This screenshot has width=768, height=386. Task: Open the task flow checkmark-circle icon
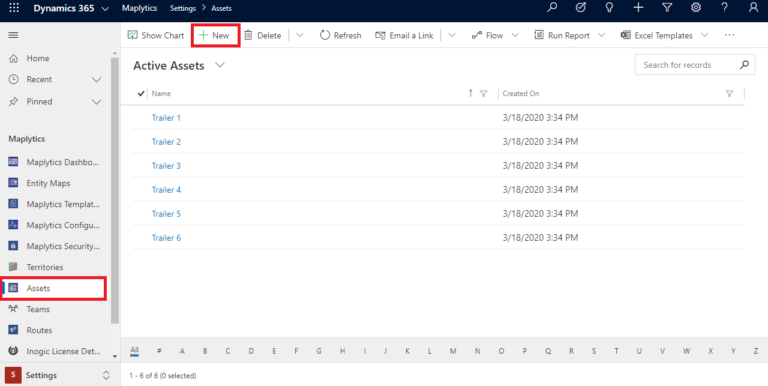(580, 8)
